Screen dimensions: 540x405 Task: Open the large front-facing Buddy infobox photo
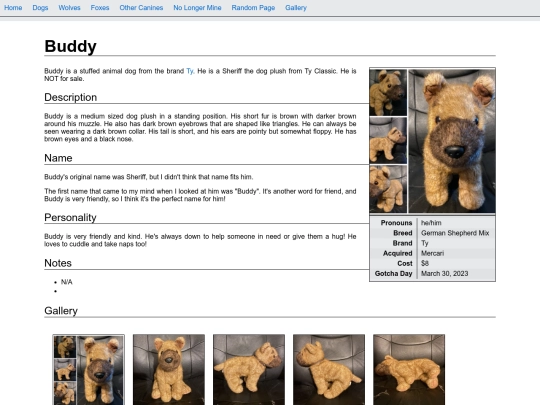[452, 141]
